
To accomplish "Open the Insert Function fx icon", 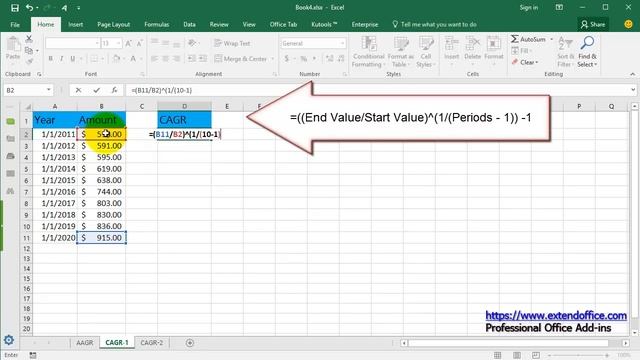I will pos(114,90).
